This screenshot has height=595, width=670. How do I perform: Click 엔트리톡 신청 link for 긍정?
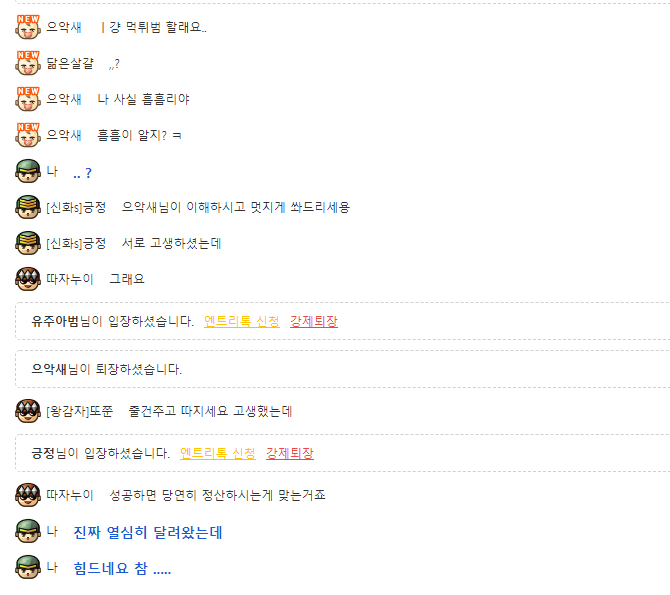(x=218, y=453)
